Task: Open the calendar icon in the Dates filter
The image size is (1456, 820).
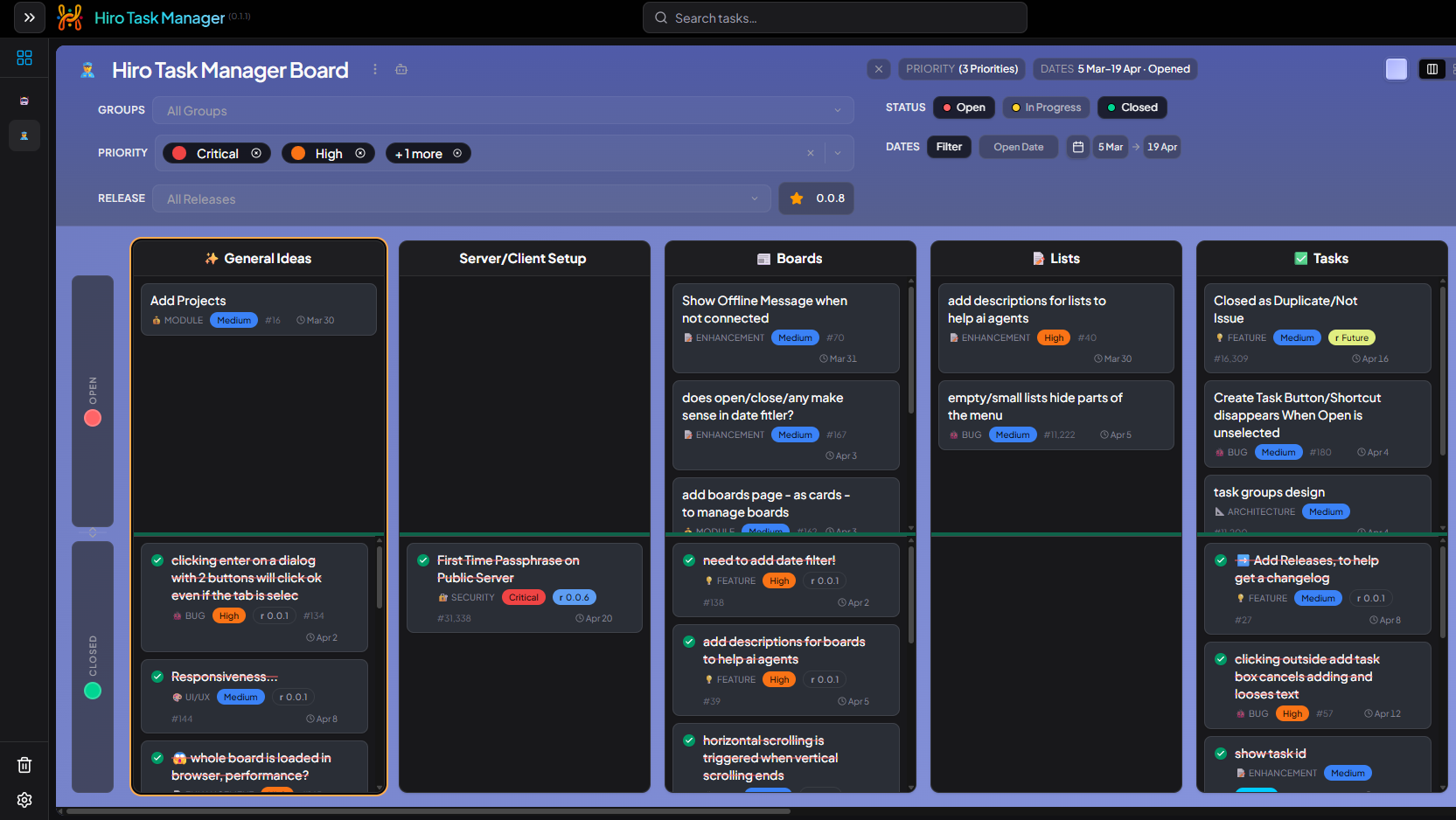Action: (1076, 147)
